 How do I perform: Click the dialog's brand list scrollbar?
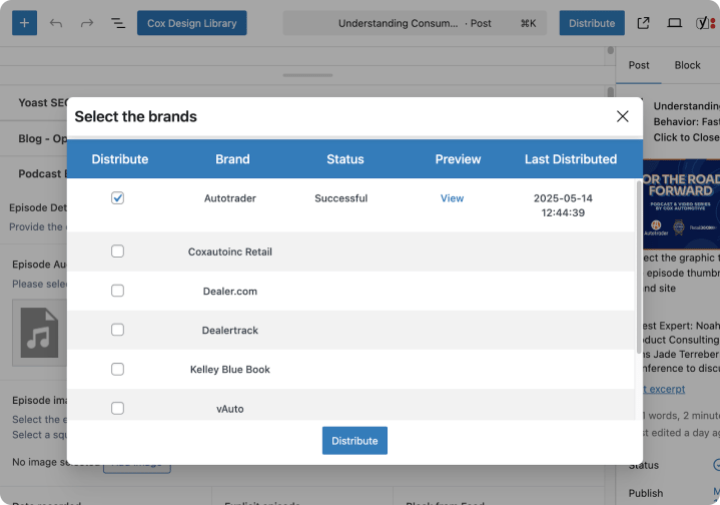point(639,267)
